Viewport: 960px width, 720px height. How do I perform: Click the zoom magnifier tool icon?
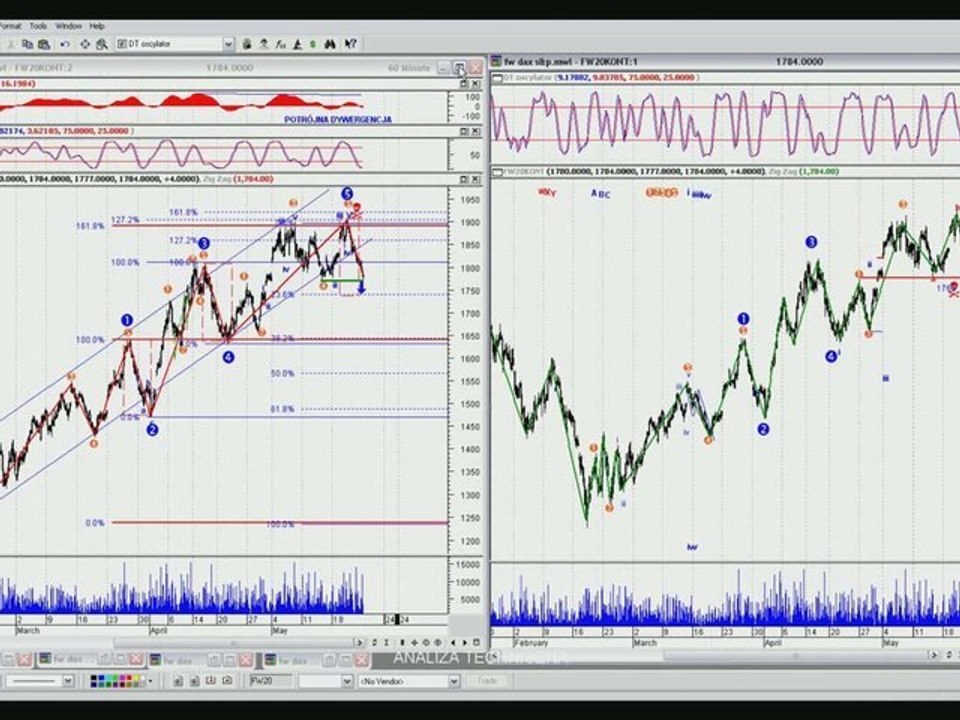click(x=102, y=44)
